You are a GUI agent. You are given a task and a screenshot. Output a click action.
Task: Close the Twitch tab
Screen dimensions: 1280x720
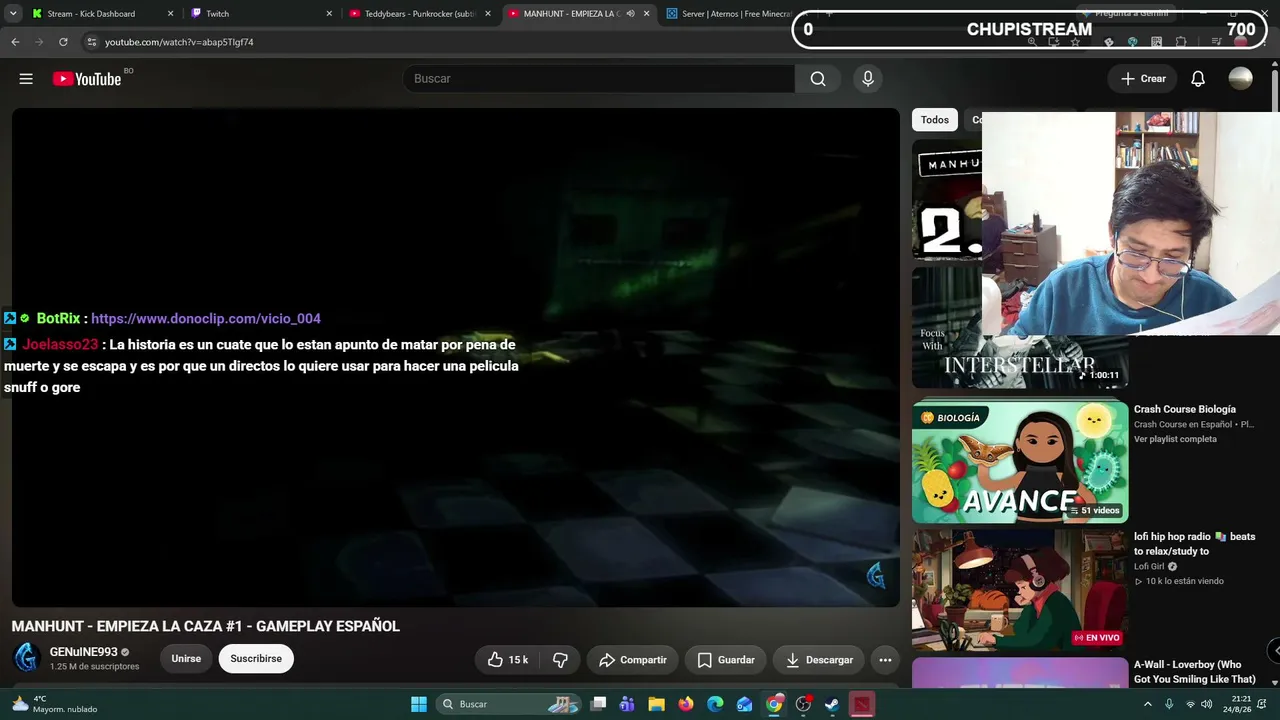(x=329, y=14)
